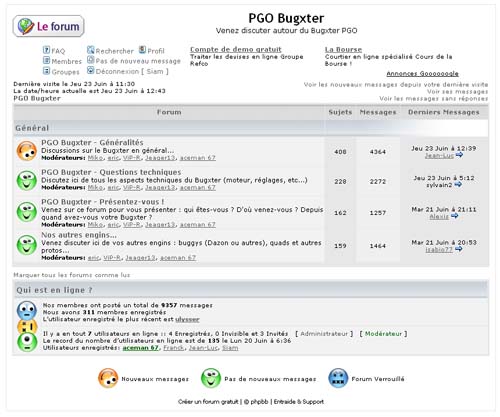Click the green one-eyed smiley in online section
This screenshot has width=500, height=417.
click(27, 342)
